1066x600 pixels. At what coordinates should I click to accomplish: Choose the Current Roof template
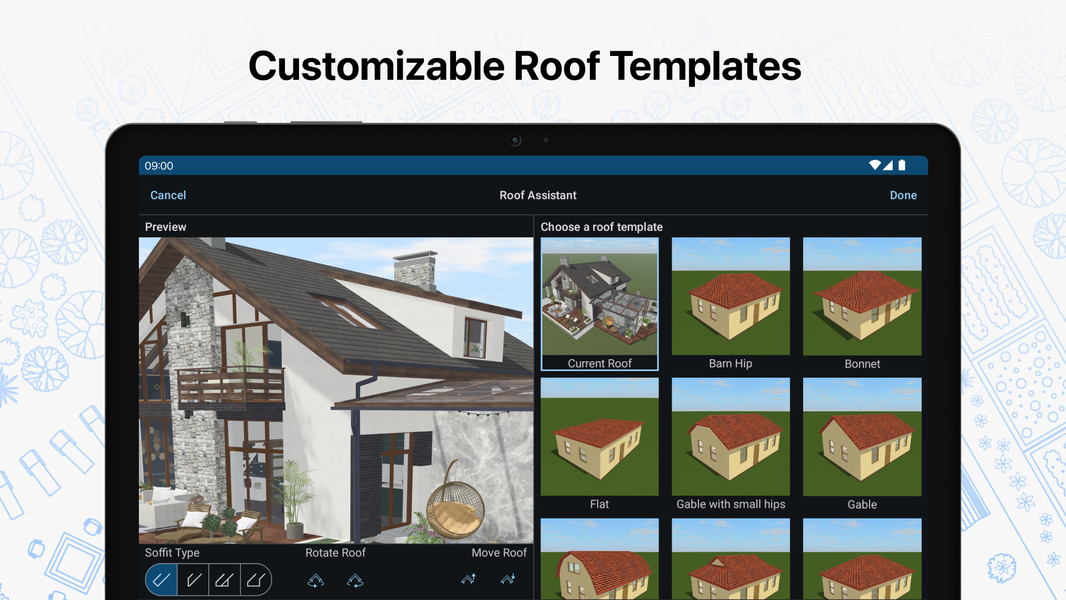coord(600,304)
